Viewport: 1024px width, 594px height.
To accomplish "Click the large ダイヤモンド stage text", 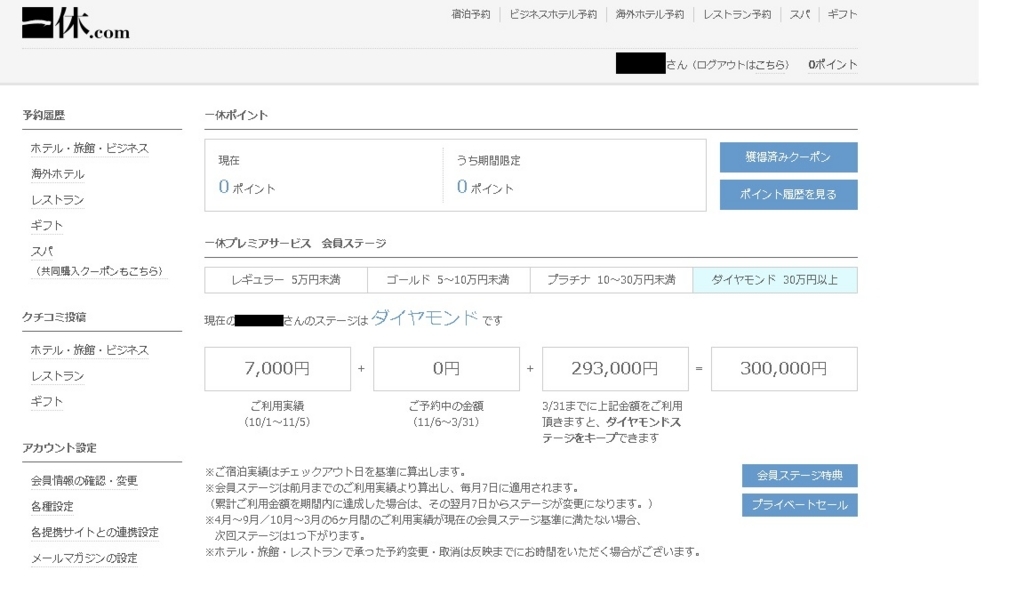I will point(425,318).
